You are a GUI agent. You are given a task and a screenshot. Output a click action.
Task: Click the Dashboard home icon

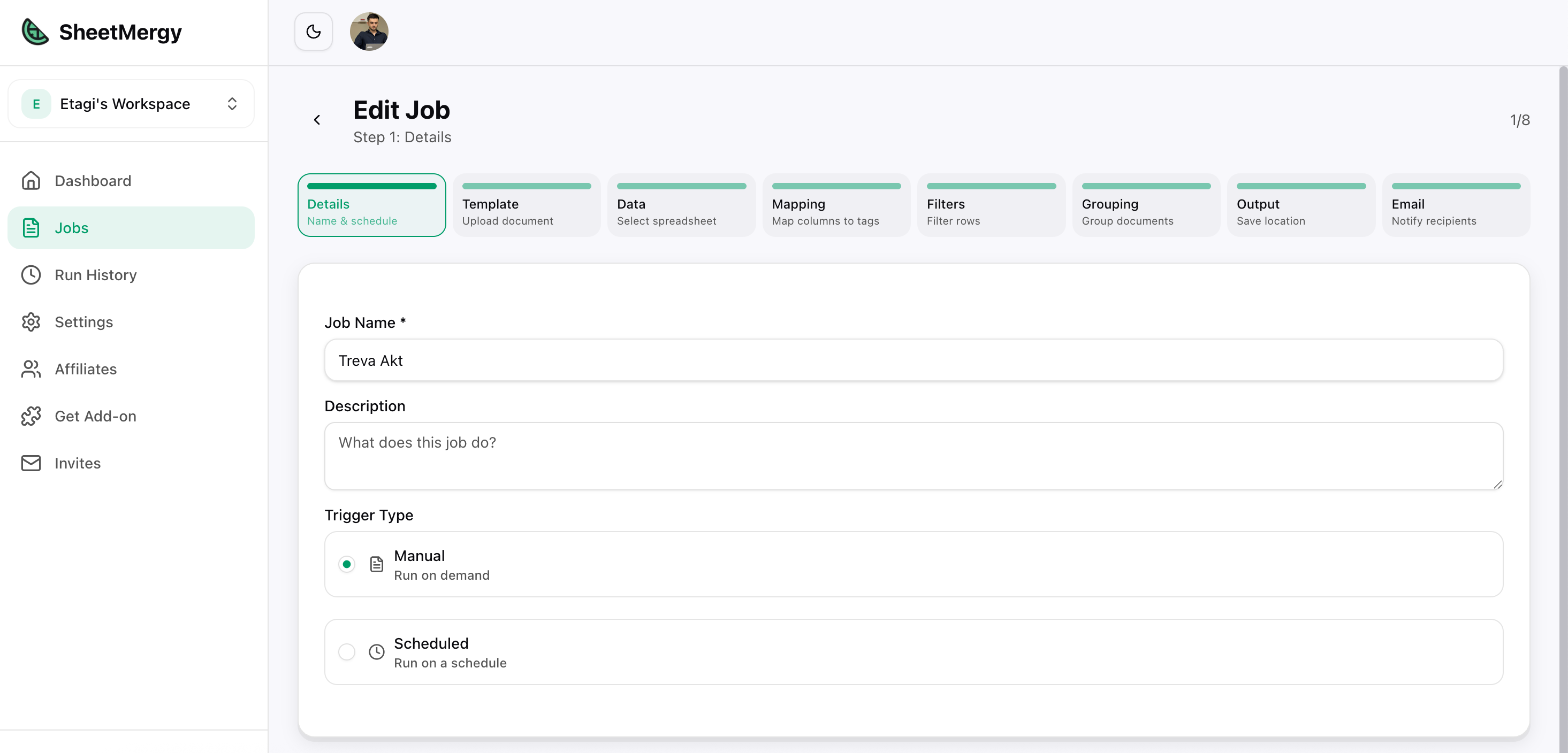(x=31, y=181)
